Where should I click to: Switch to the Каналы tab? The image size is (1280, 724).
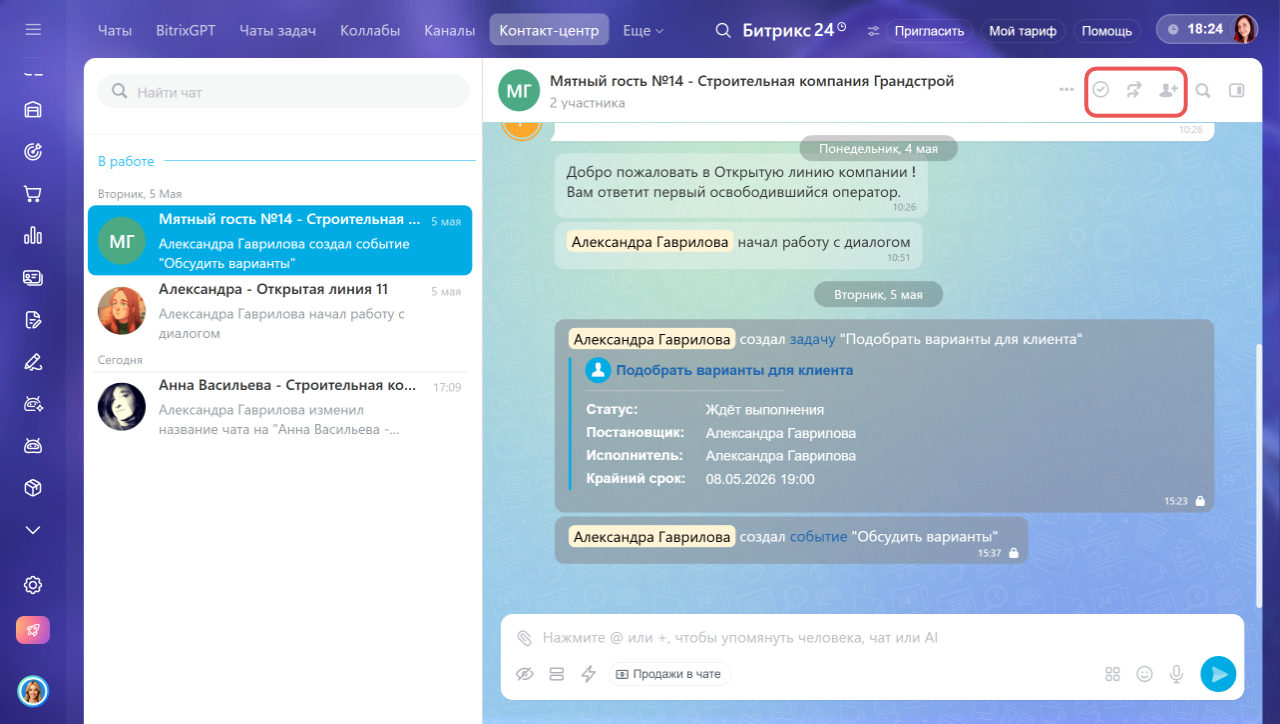[449, 30]
